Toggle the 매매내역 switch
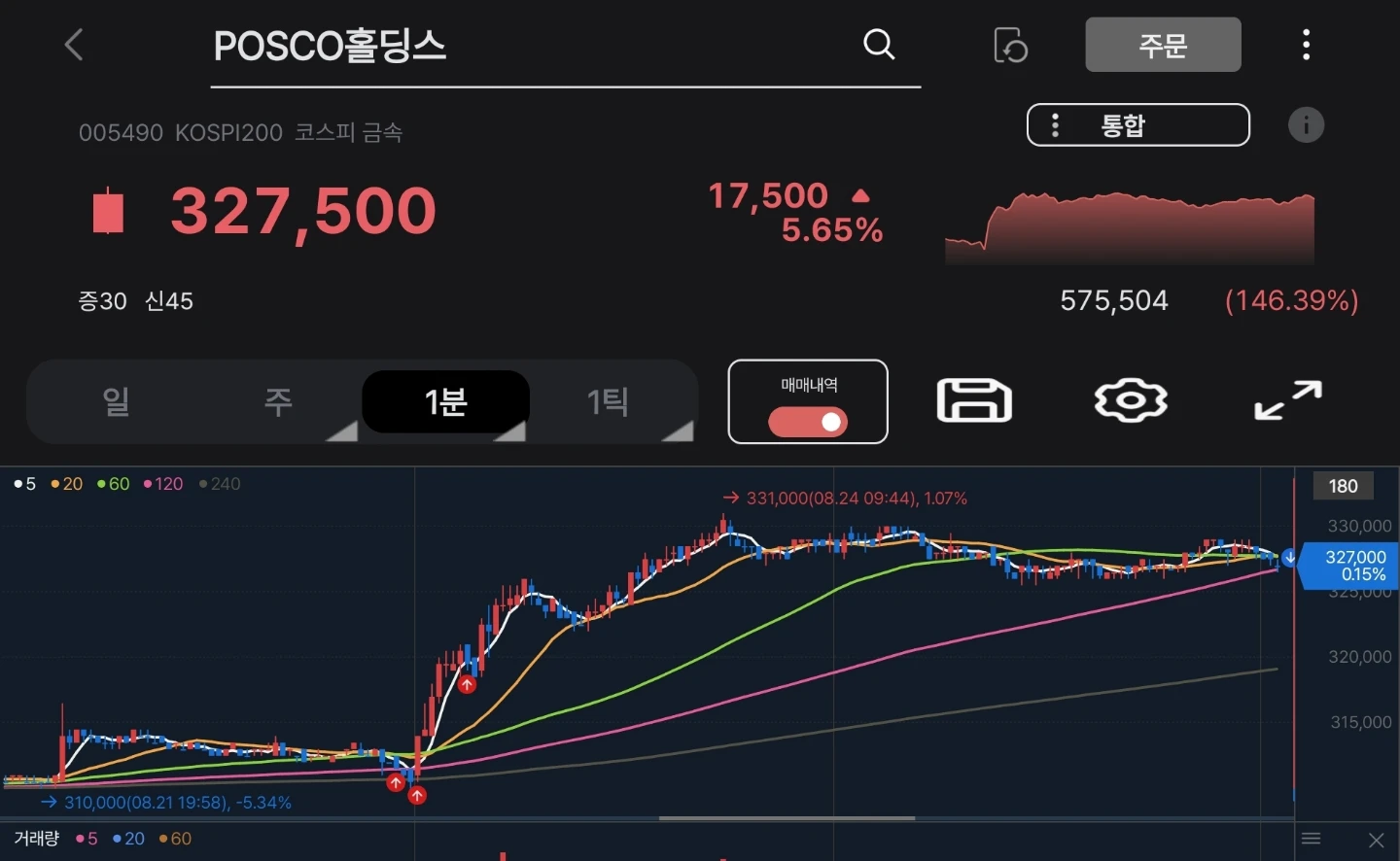This screenshot has width=1400, height=861. coord(808,422)
